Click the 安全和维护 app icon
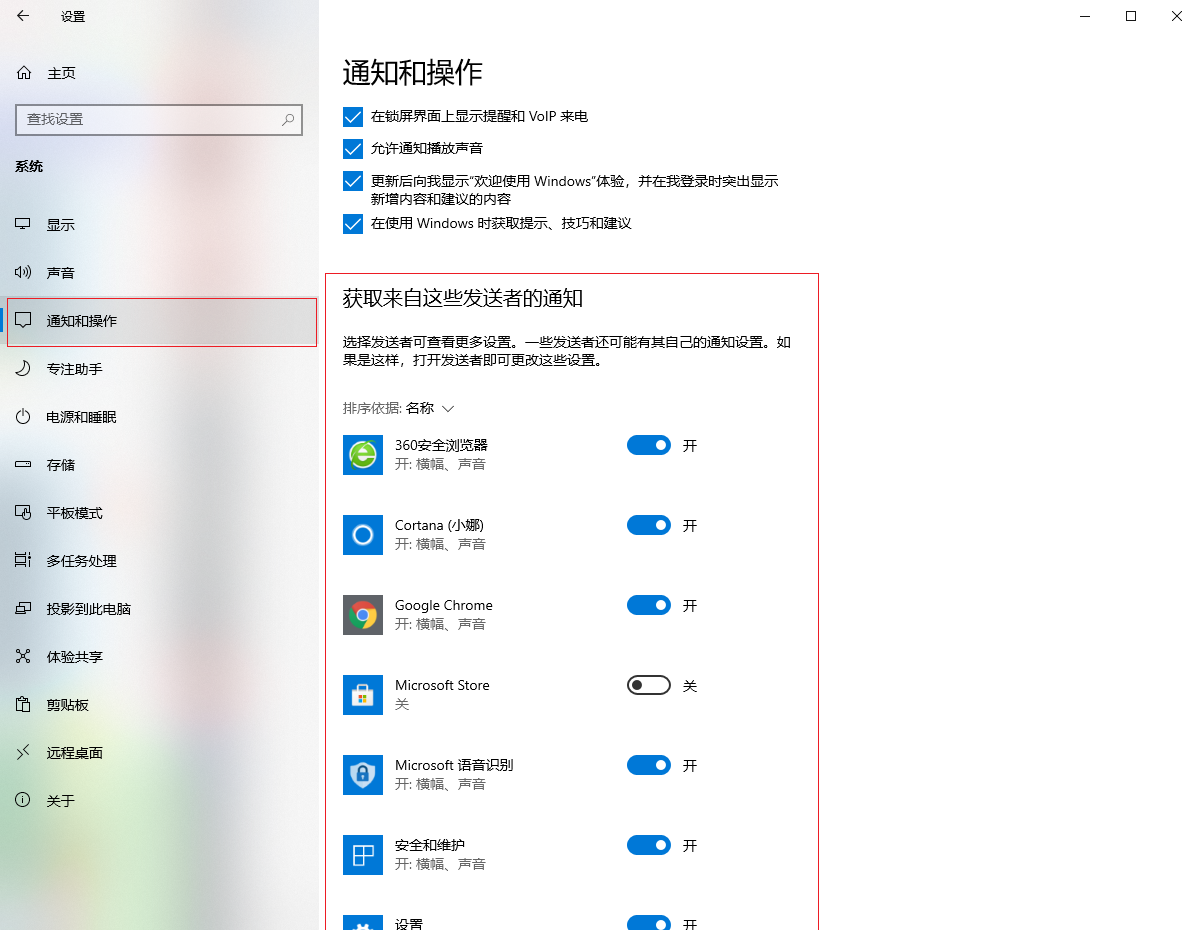The image size is (1195, 930). (362, 855)
